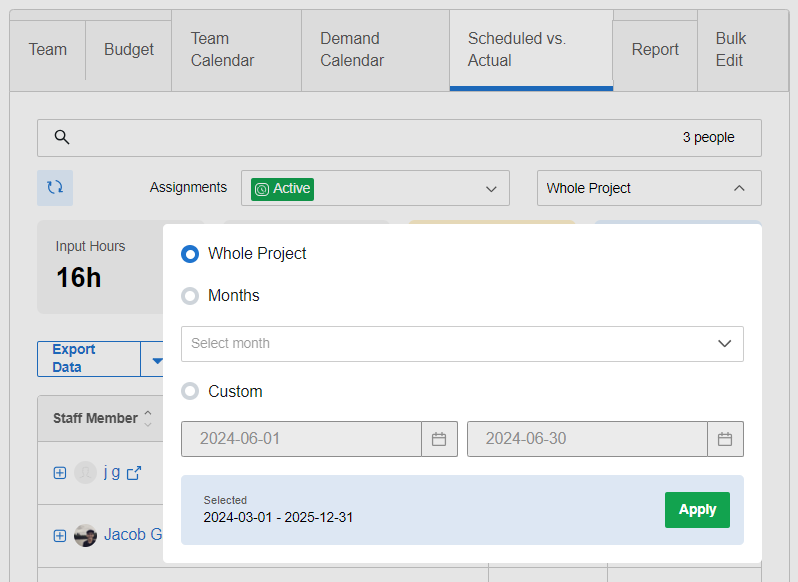798x582 pixels.
Task: Click Jacob's profile avatar
Action: click(86, 535)
